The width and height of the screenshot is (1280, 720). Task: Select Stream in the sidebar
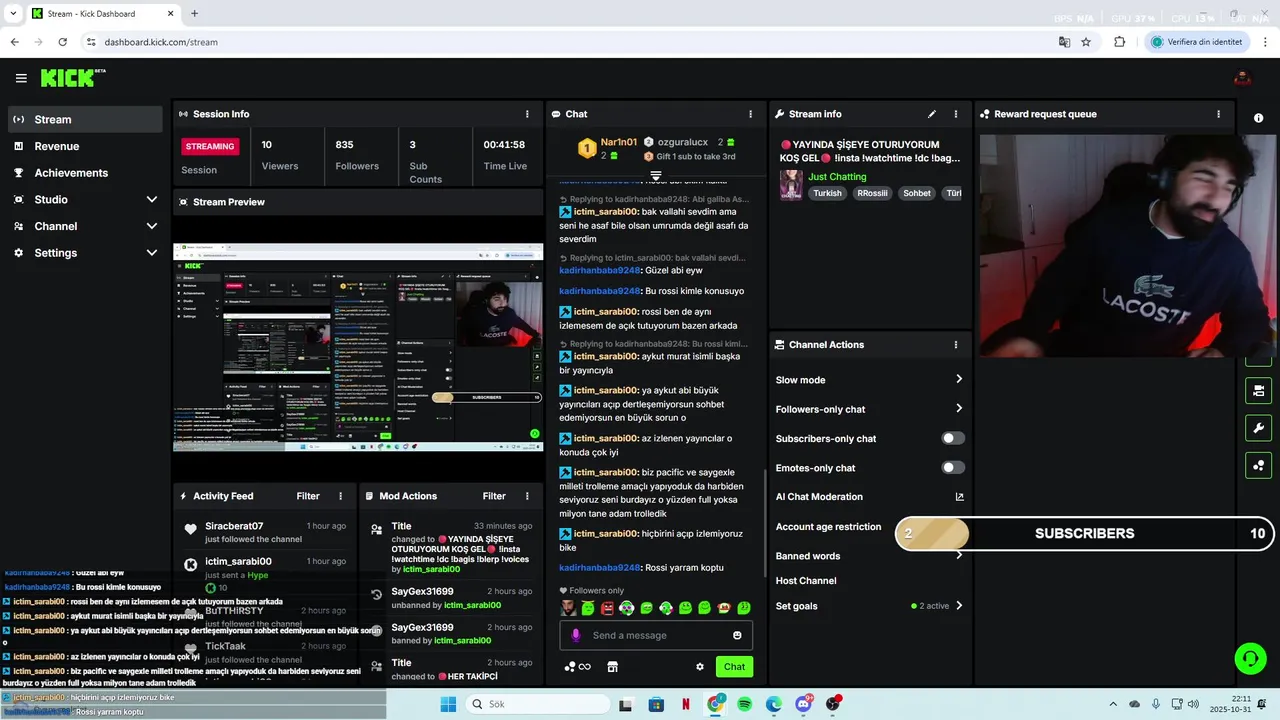pos(85,119)
